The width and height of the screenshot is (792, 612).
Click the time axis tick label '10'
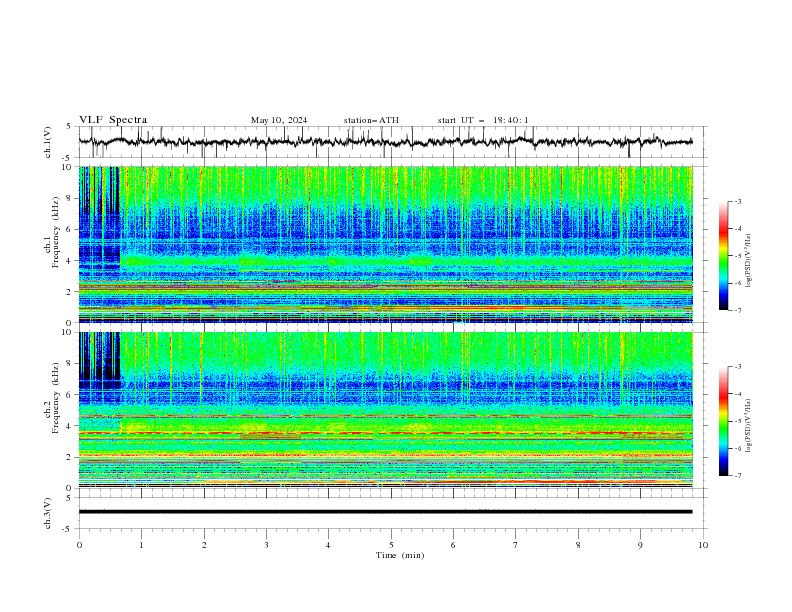[703, 545]
